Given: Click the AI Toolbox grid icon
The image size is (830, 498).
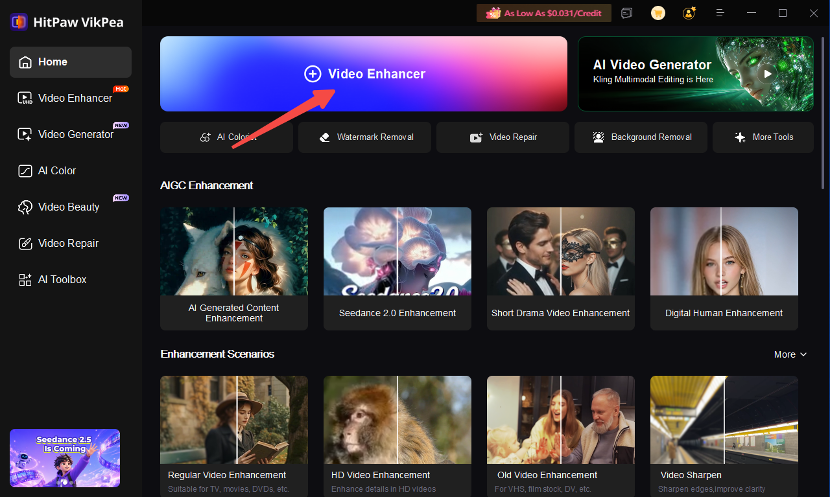Looking at the screenshot, I should coord(25,279).
